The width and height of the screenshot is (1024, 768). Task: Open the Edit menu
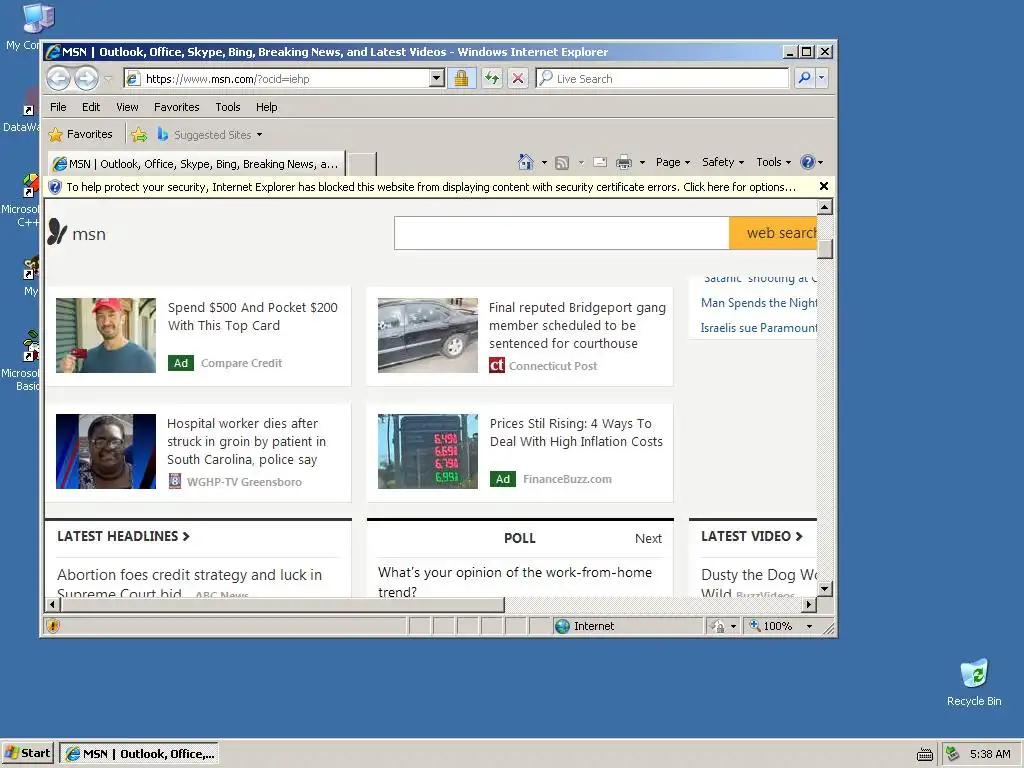pyautogui.click(x=91, y=107)
